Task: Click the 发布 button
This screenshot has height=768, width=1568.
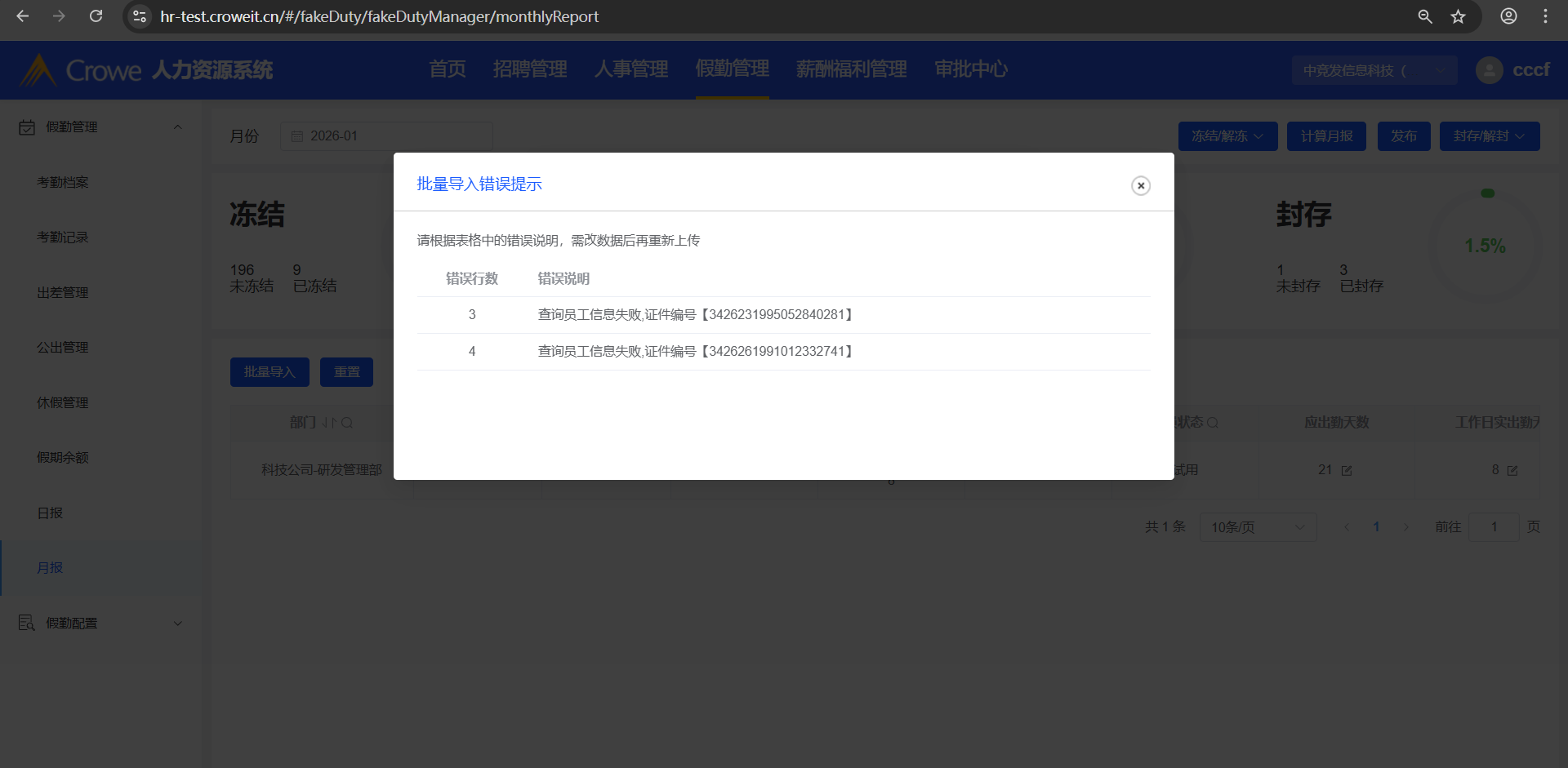Action: (1404, 136)
